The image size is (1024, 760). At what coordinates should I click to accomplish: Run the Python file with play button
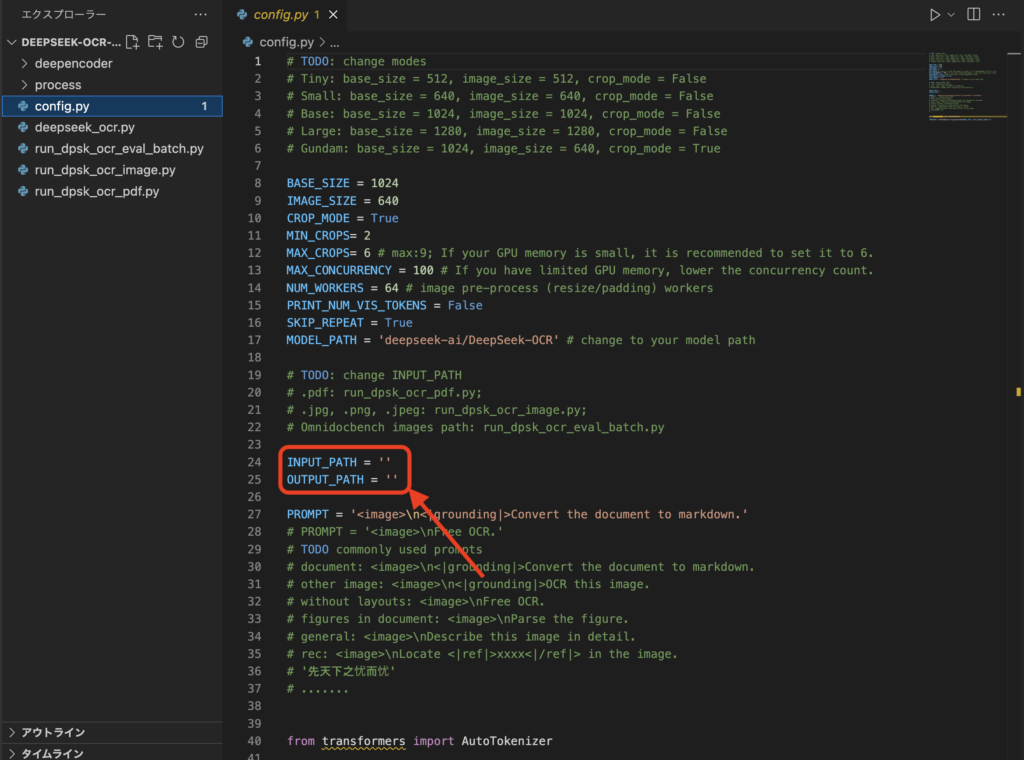click(x=934, y=15)
